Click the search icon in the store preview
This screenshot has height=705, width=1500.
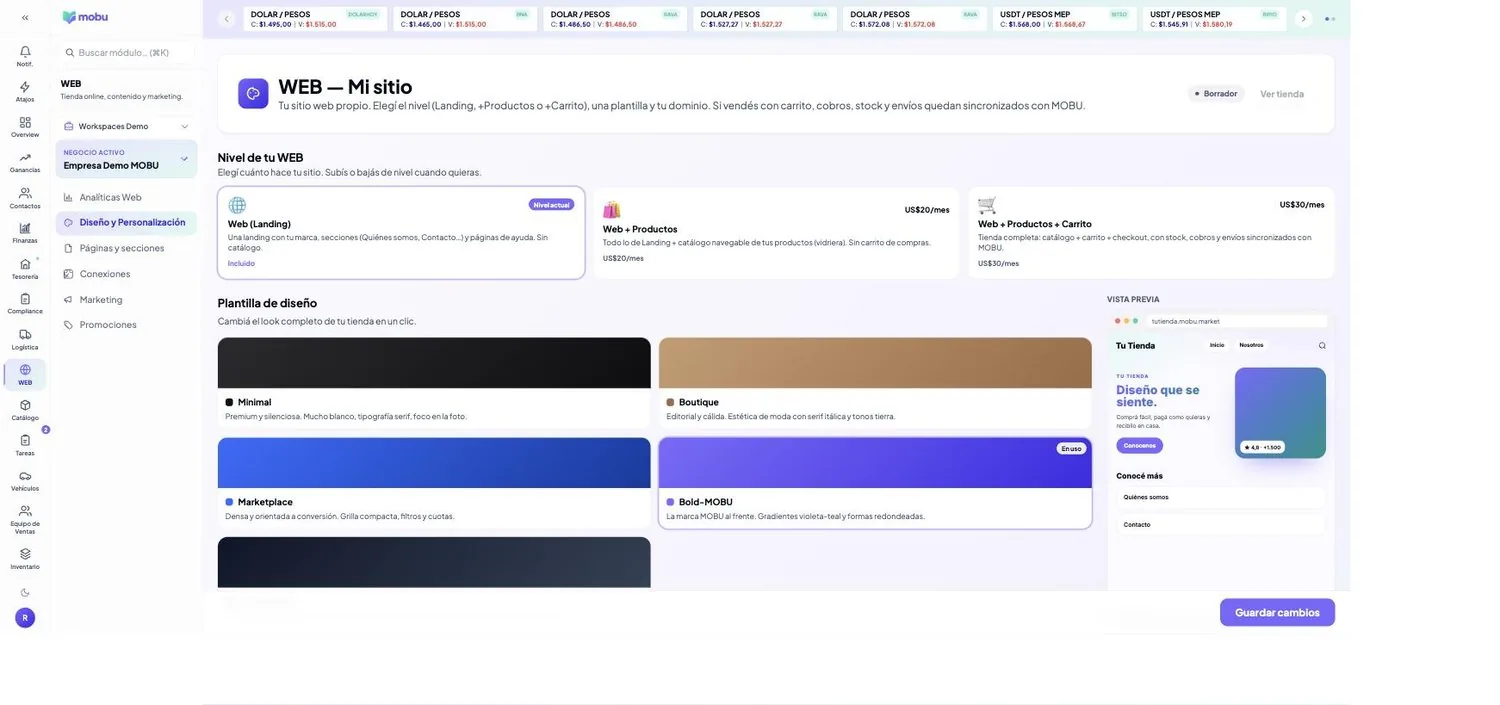tap(1322, 345)
